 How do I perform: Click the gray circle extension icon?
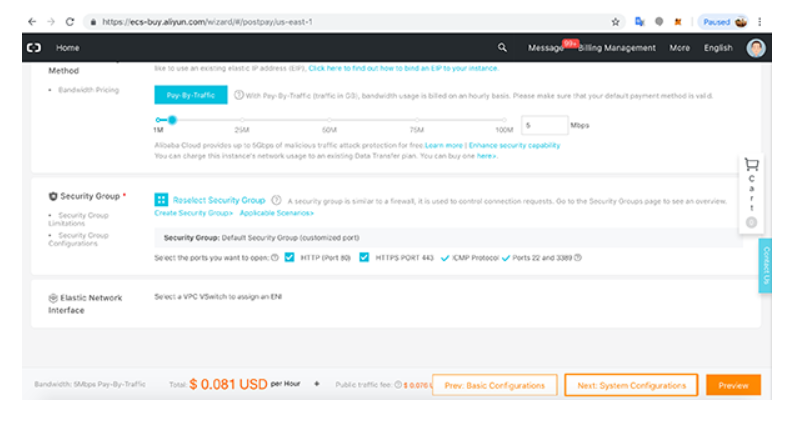(x=659, y=22)
